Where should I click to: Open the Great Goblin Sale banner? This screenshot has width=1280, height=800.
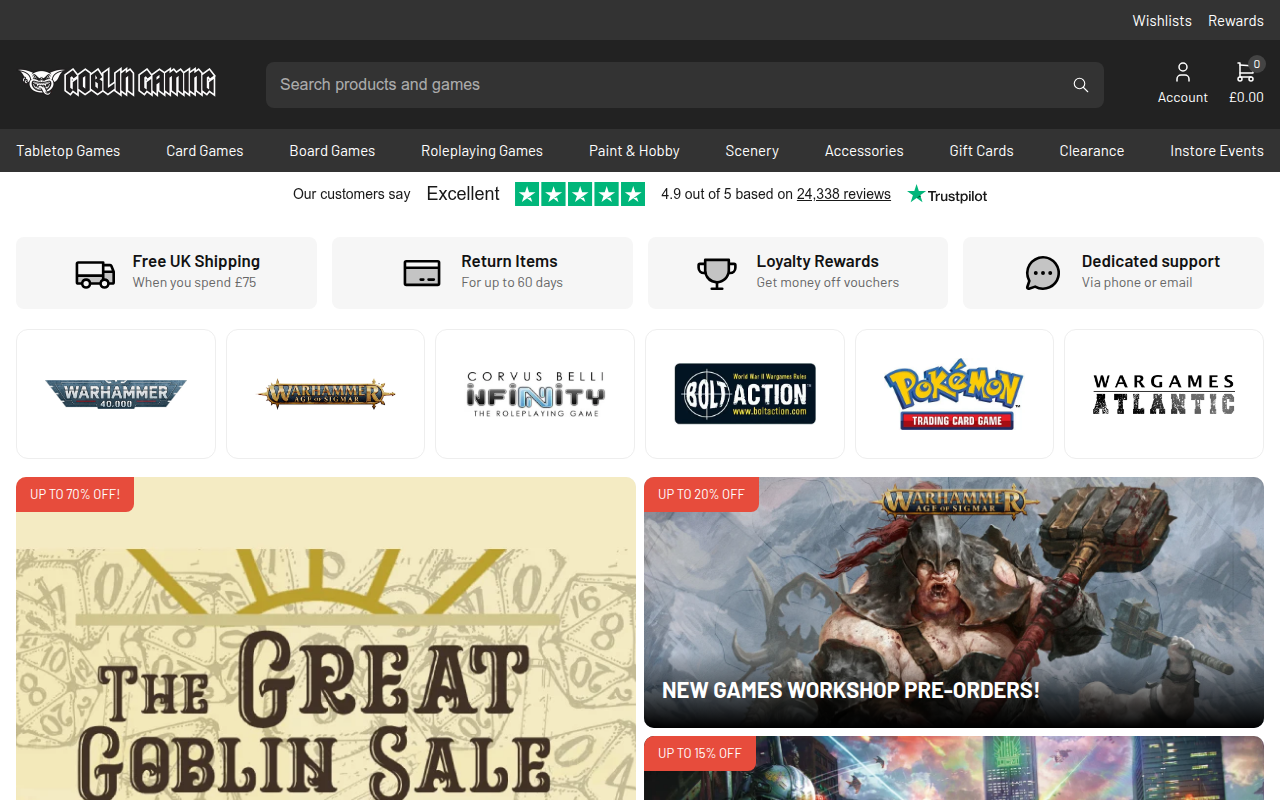[326, 638]
